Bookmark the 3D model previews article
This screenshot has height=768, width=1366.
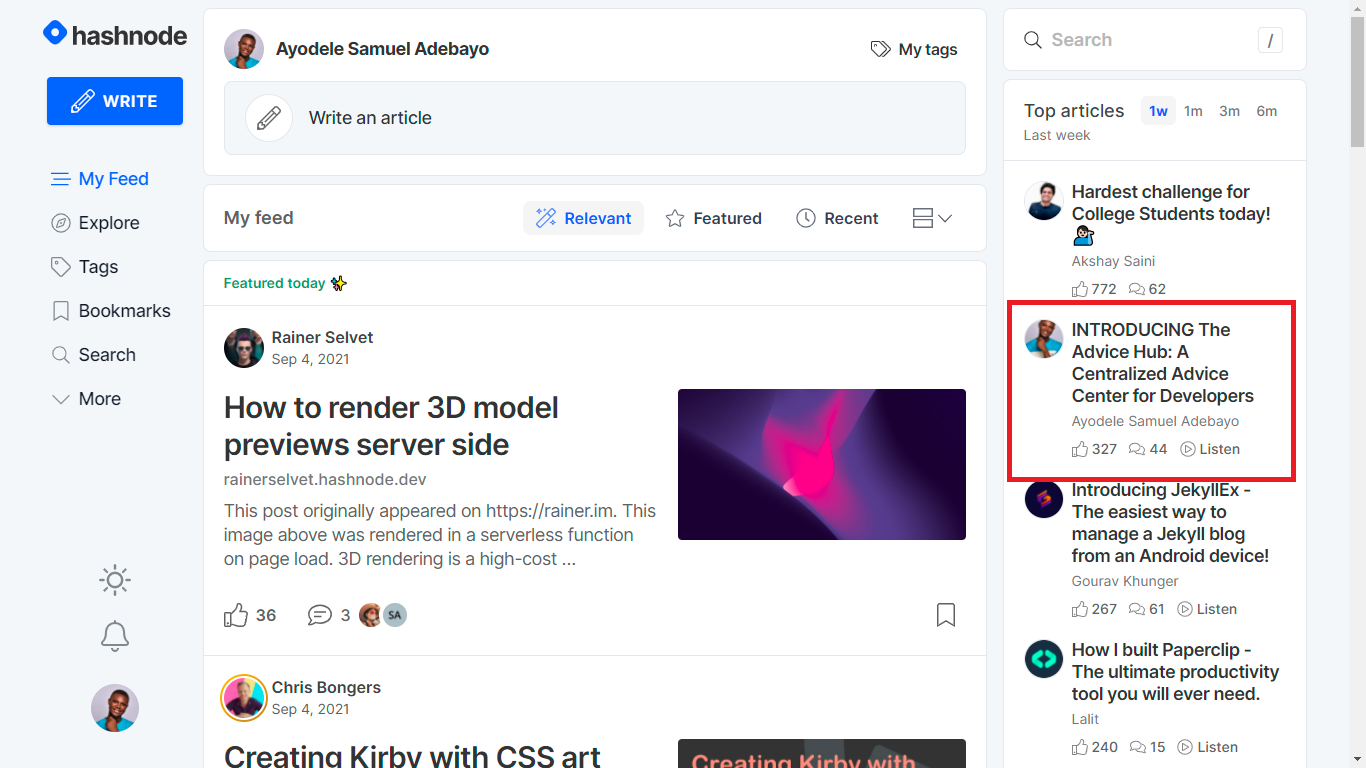pyautogui.click(x=946, y=615)
